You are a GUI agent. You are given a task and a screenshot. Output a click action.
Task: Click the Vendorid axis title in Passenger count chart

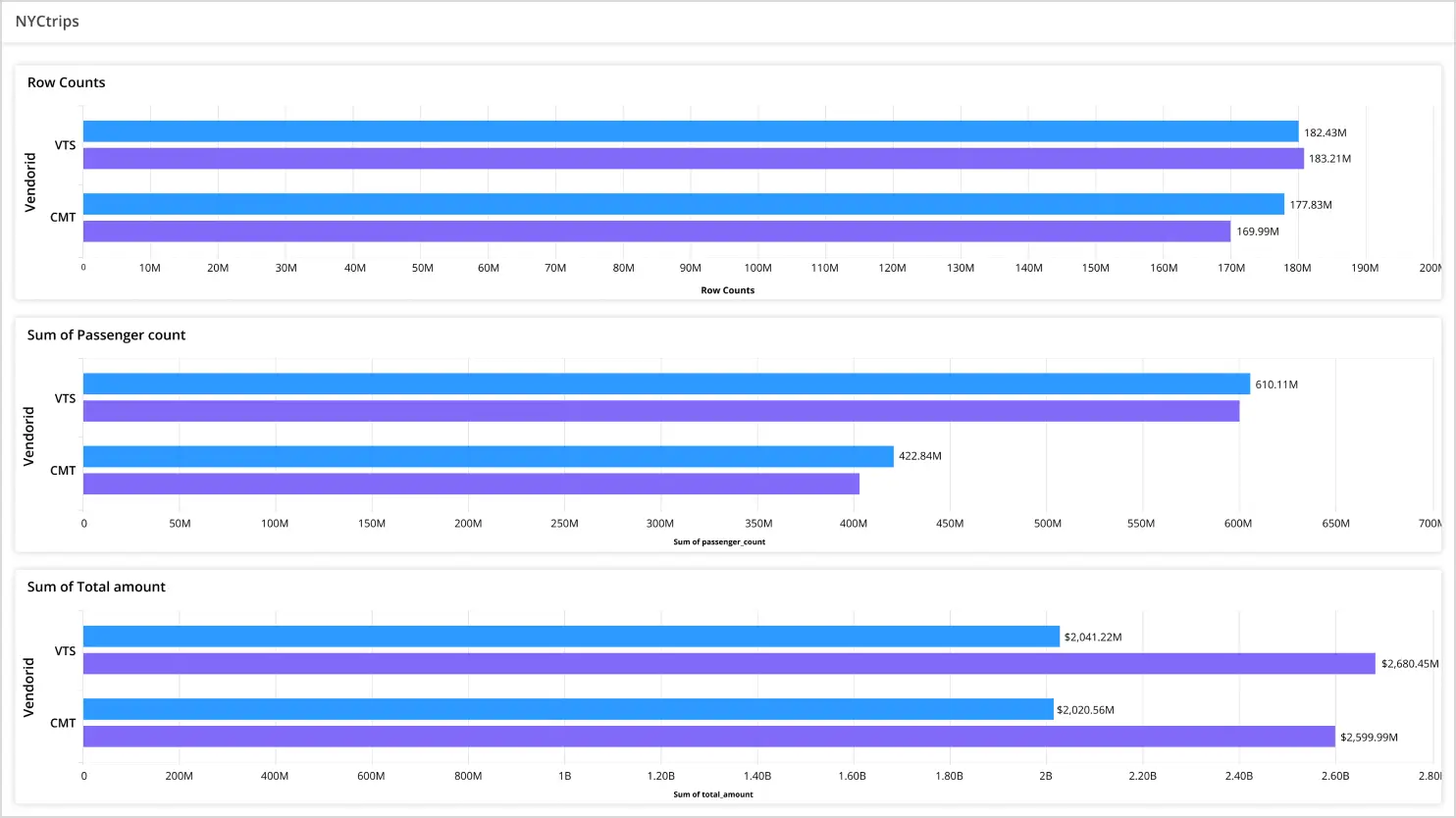[x=29, y=436]
